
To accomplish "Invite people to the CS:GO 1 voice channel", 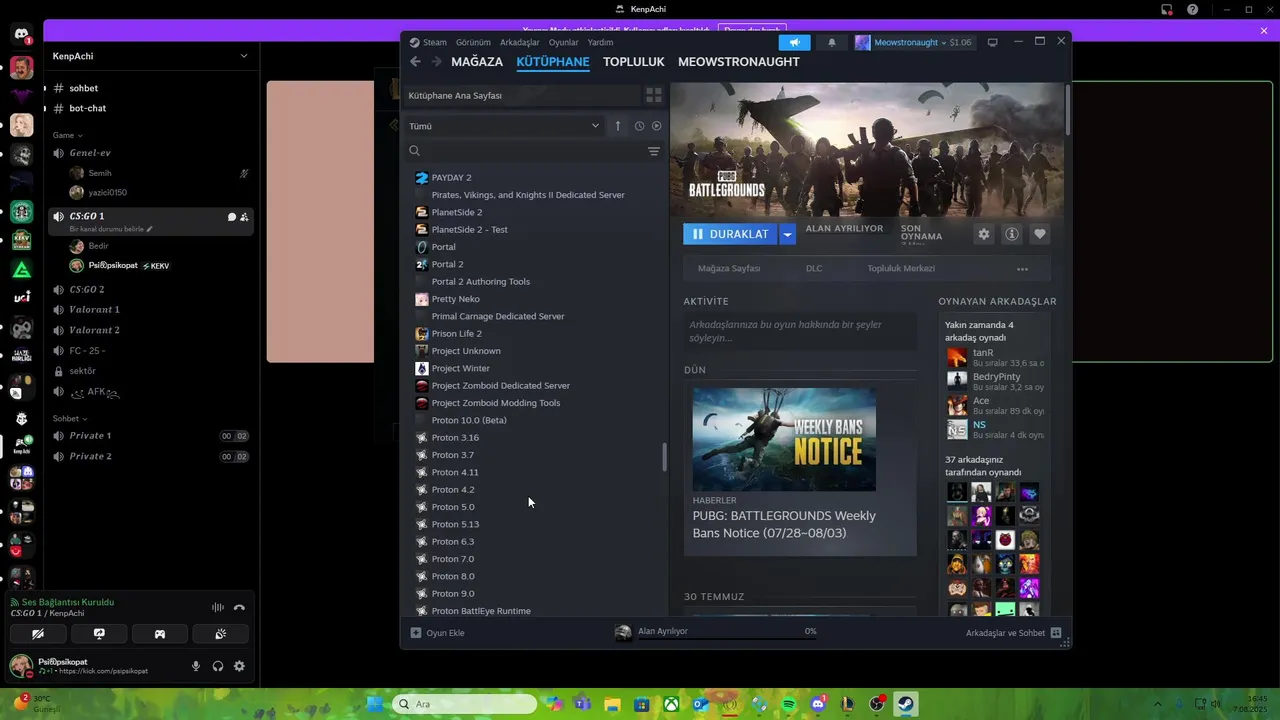I will point(245,217).
